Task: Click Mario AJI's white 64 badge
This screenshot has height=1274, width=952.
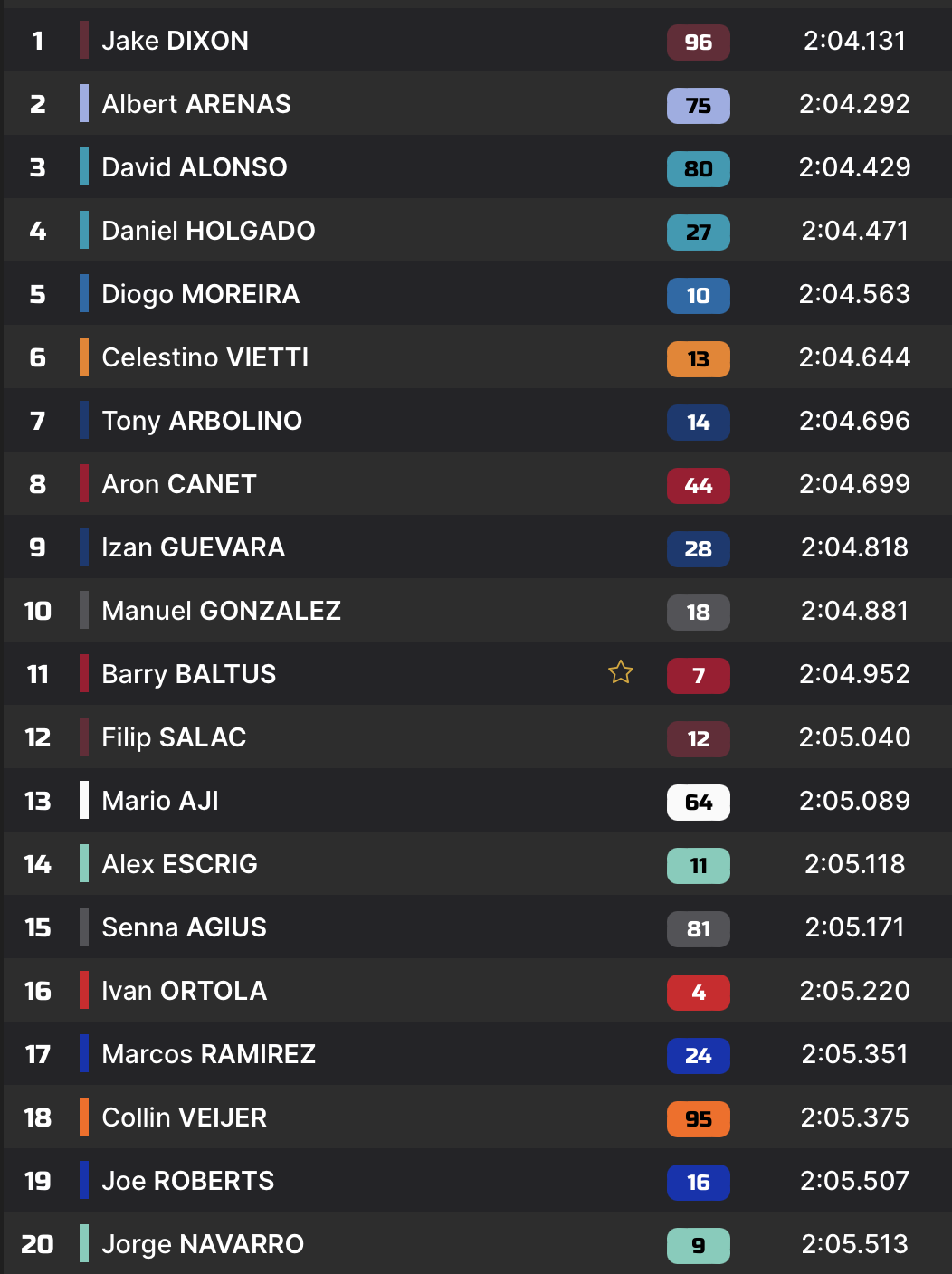Action: [698, 802]
